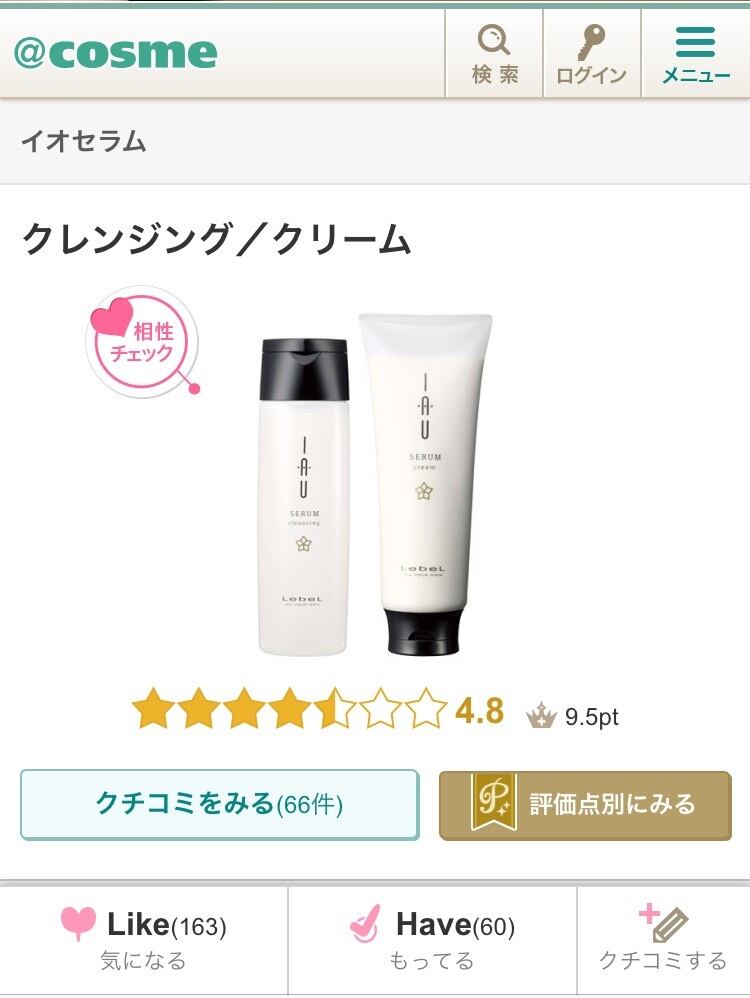Click the crown ranking icon
Image resolution: width=750 pixels, height=998 pixels.
tap(541, 715)
